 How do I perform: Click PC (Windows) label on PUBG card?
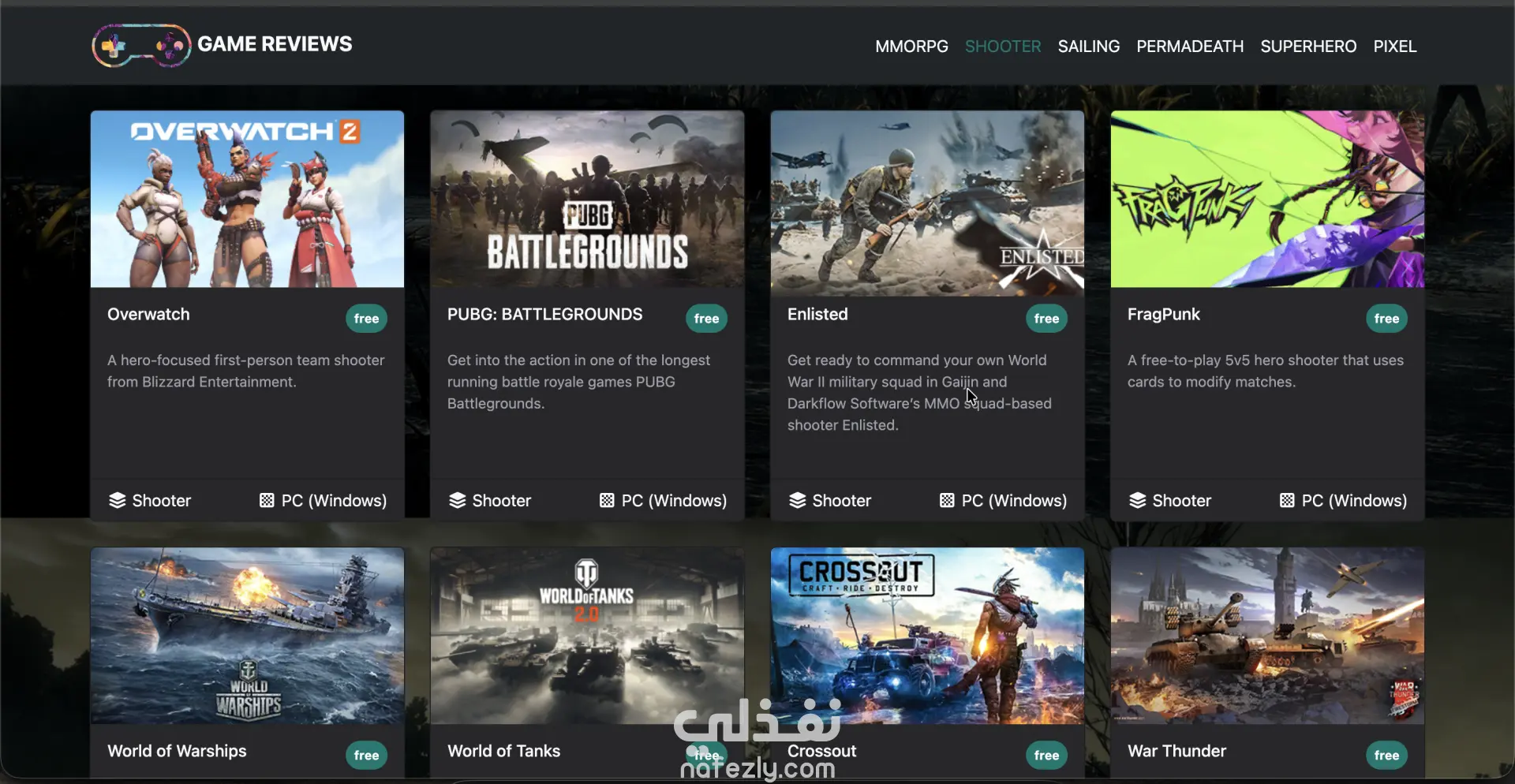674,501
